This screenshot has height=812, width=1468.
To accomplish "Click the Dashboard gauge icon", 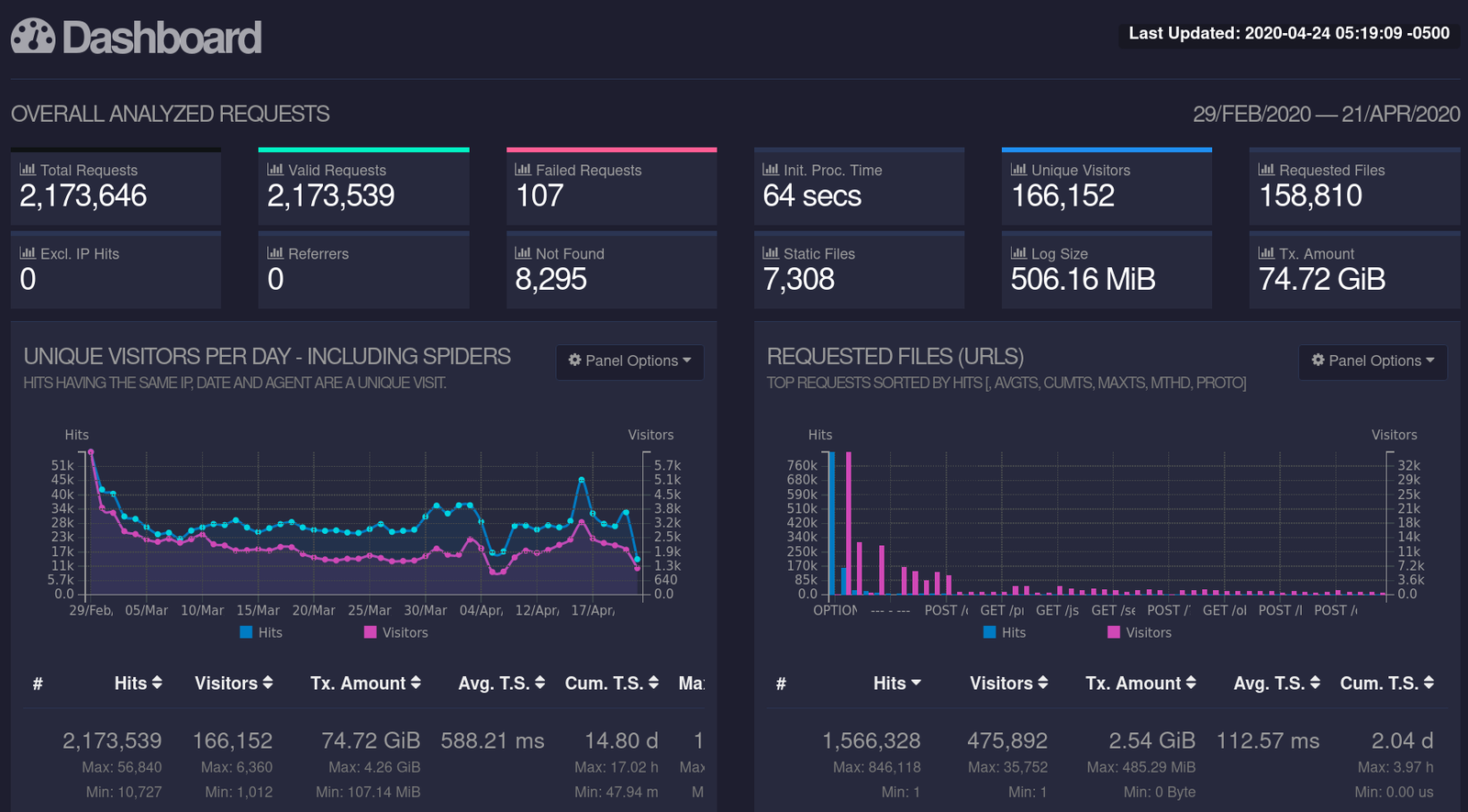I will pyautogui.click(x=33, y=37).
